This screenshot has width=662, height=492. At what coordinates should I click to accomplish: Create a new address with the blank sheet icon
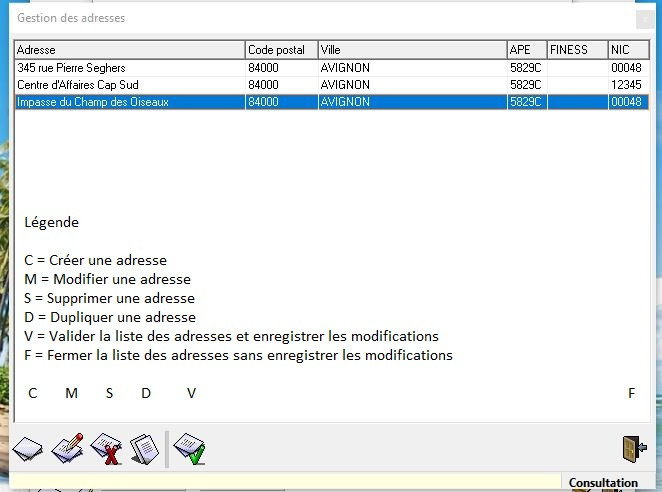[28, 449]
